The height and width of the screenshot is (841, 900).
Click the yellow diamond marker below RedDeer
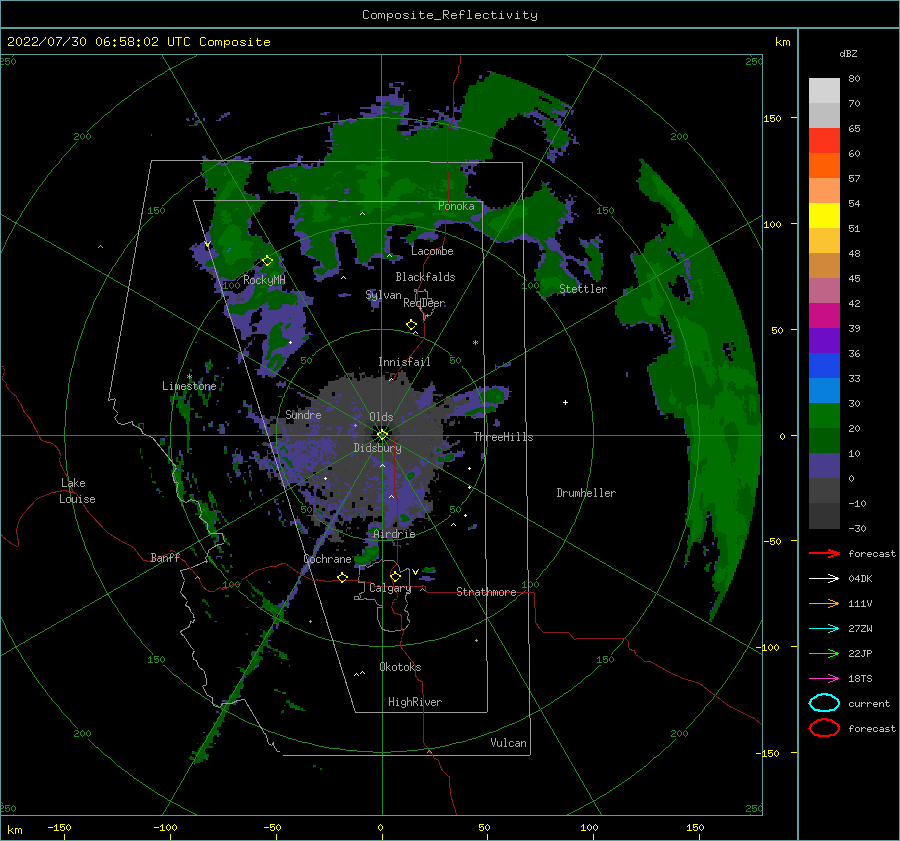(411, 325)
